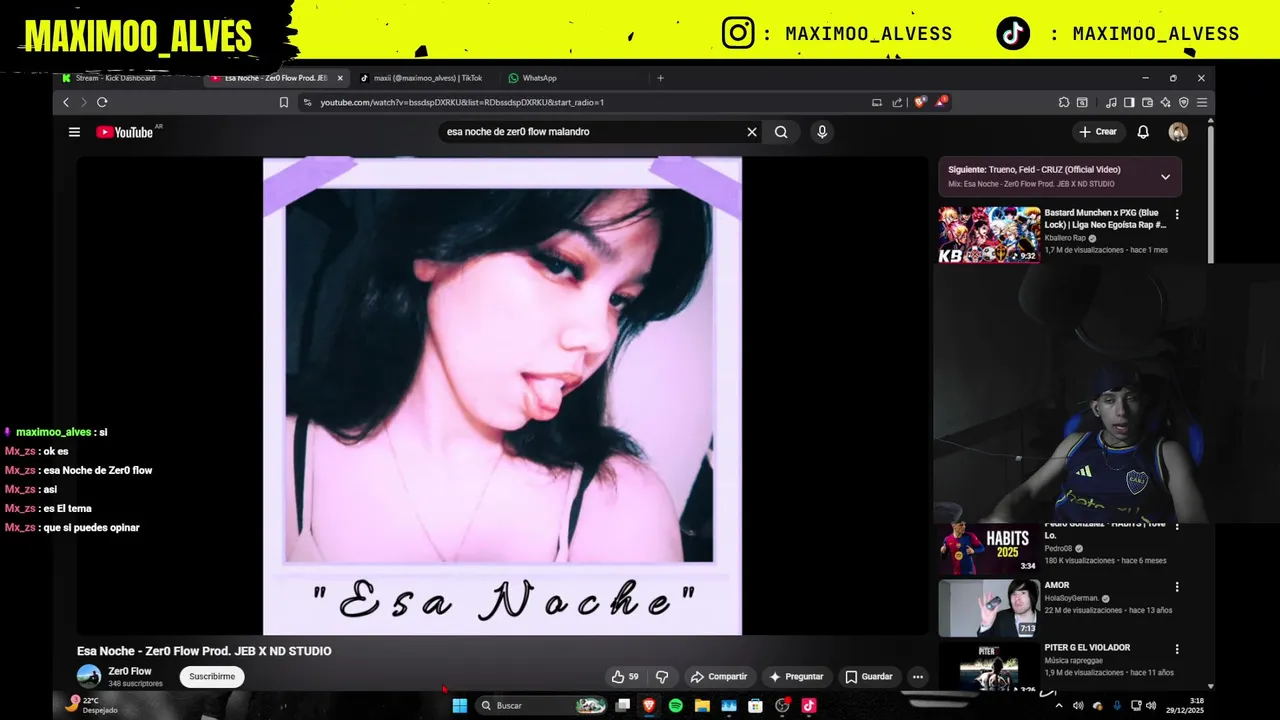Expand the Siguiente mix playlist panel
1280x720 pixels.
[x=1165, y=177]
